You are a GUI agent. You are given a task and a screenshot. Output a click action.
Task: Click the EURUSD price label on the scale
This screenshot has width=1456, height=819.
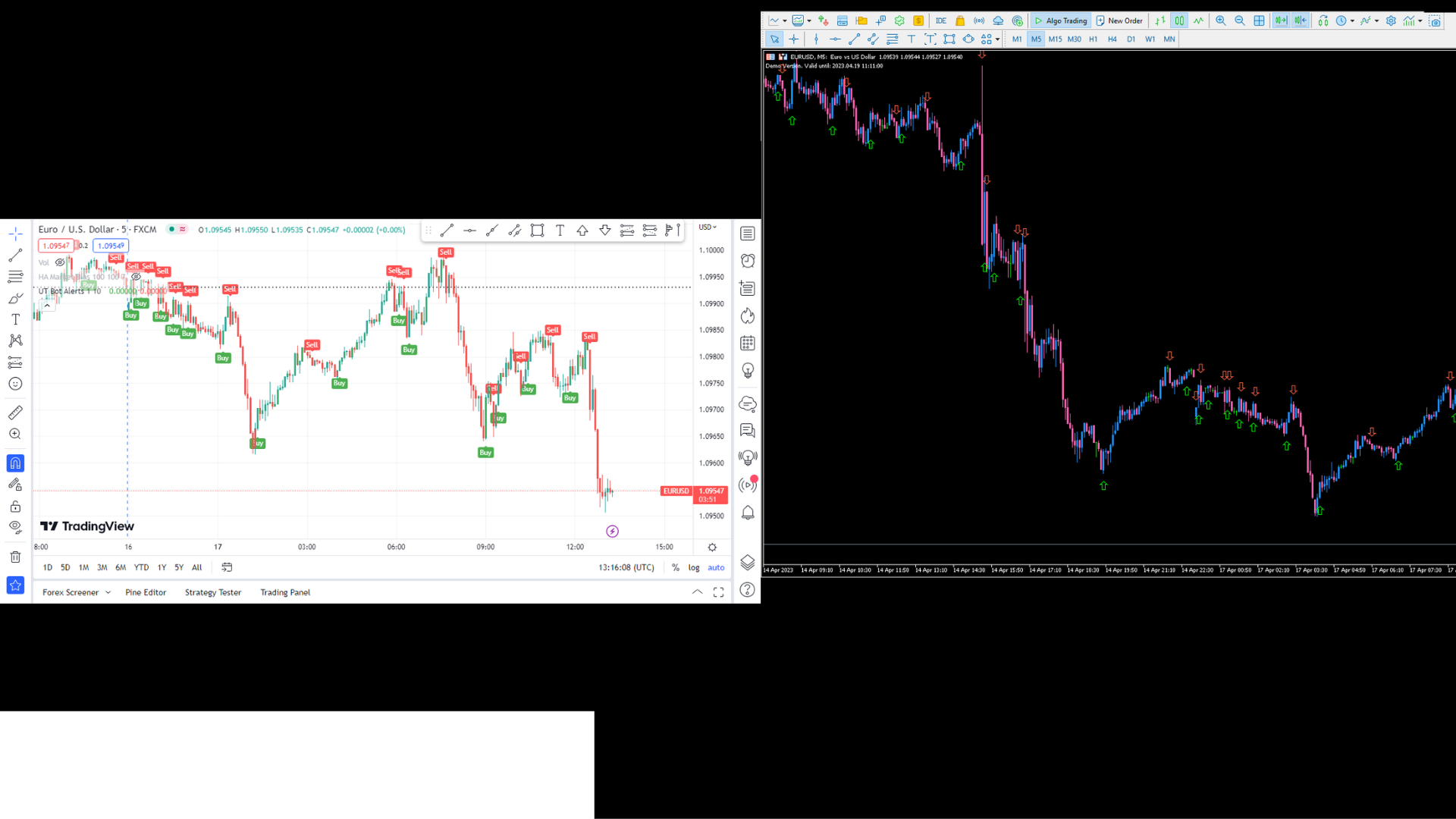point(676,491)
